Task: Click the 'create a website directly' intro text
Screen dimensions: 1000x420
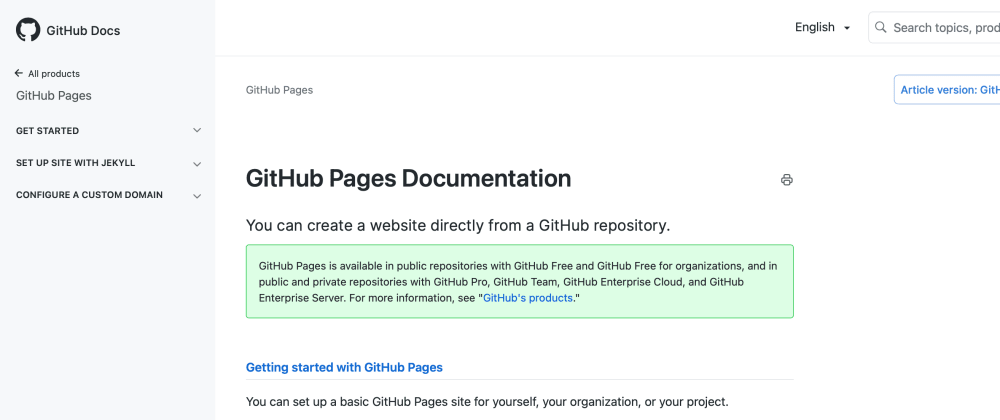Action: click(x=459, y=226)
